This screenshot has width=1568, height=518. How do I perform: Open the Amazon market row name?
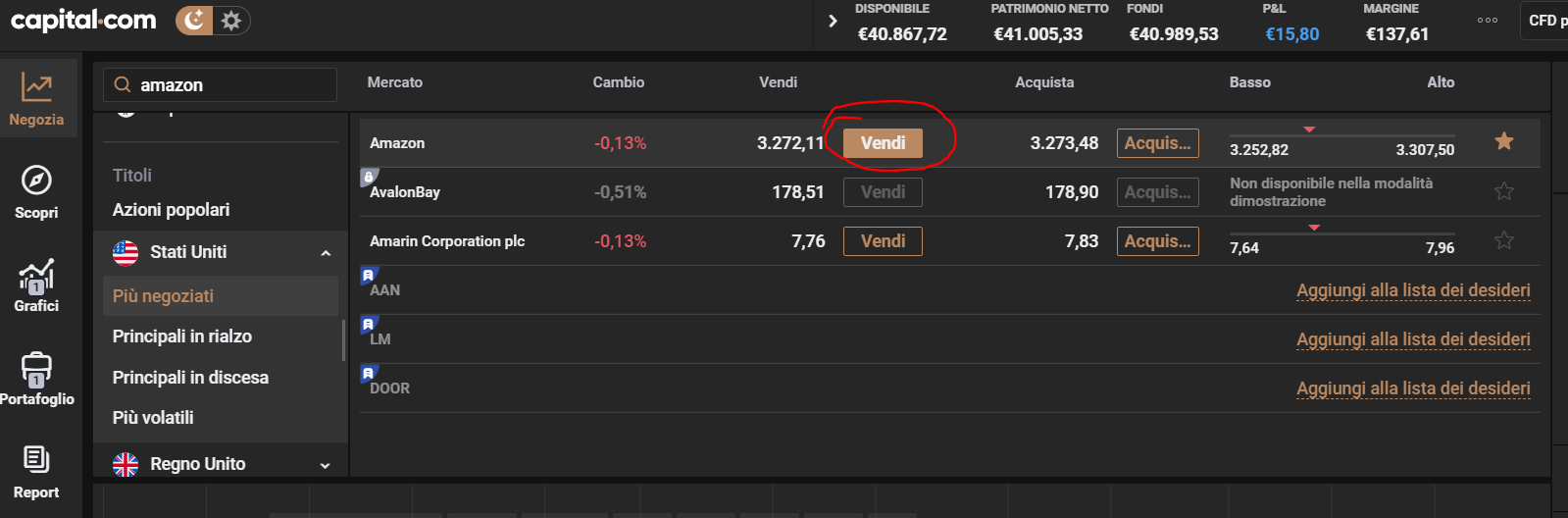[397, 143]
